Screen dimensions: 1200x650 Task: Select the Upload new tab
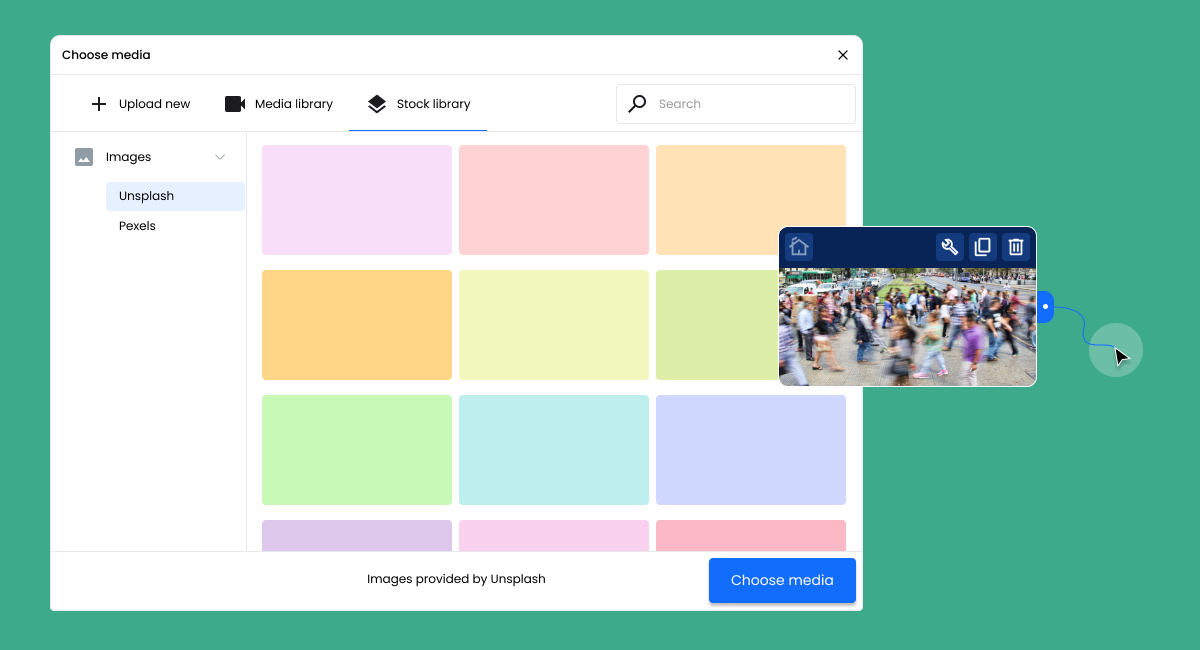point(141,103)
